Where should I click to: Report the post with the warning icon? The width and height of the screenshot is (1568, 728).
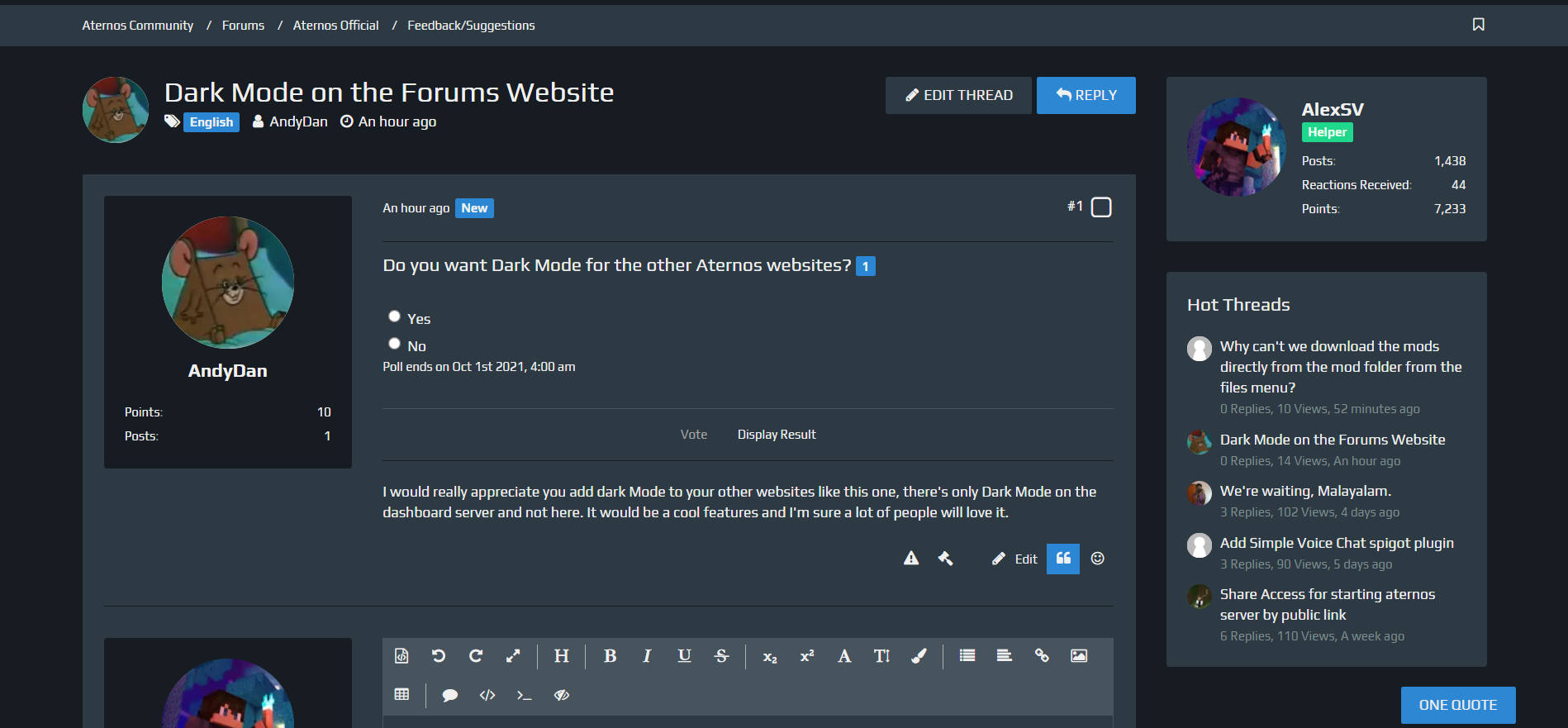click(x=911, y=559)
